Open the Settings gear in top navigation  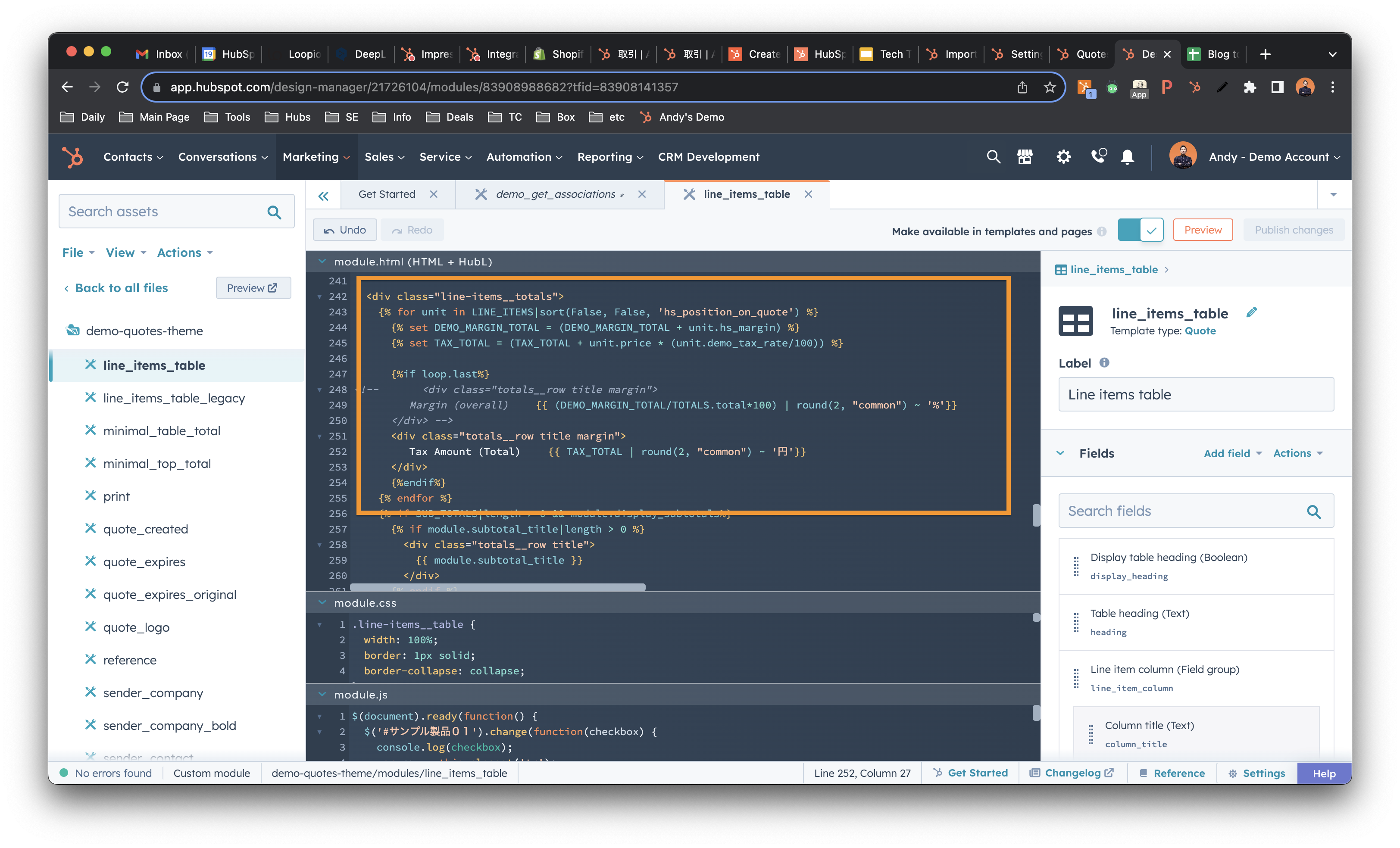coord(1063,157)
